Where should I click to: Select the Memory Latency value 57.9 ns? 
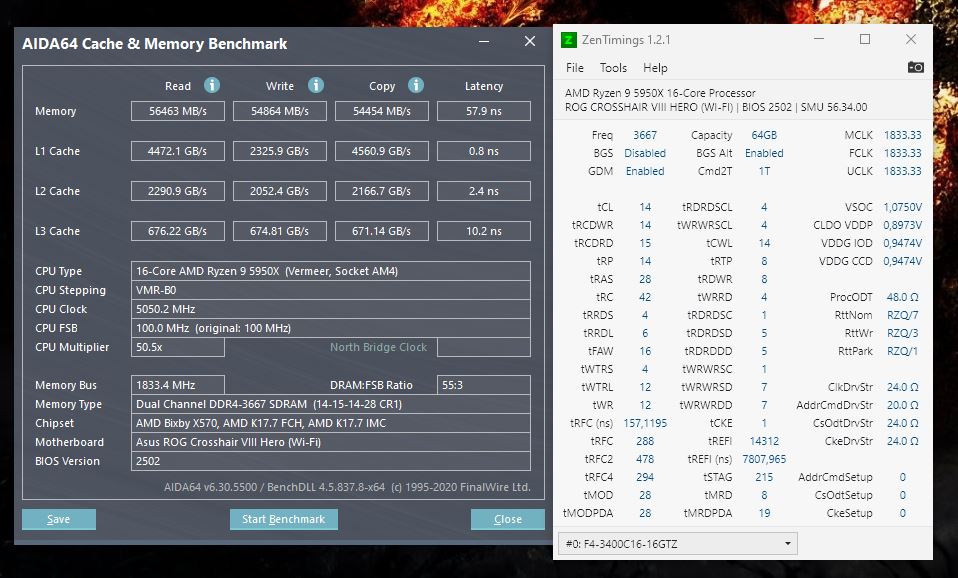tap(484, 111)
